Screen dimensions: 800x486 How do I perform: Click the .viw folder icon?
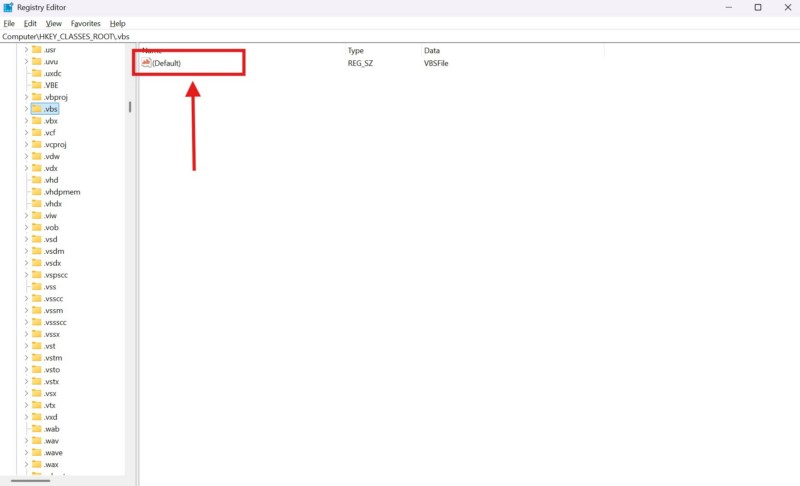37,215
